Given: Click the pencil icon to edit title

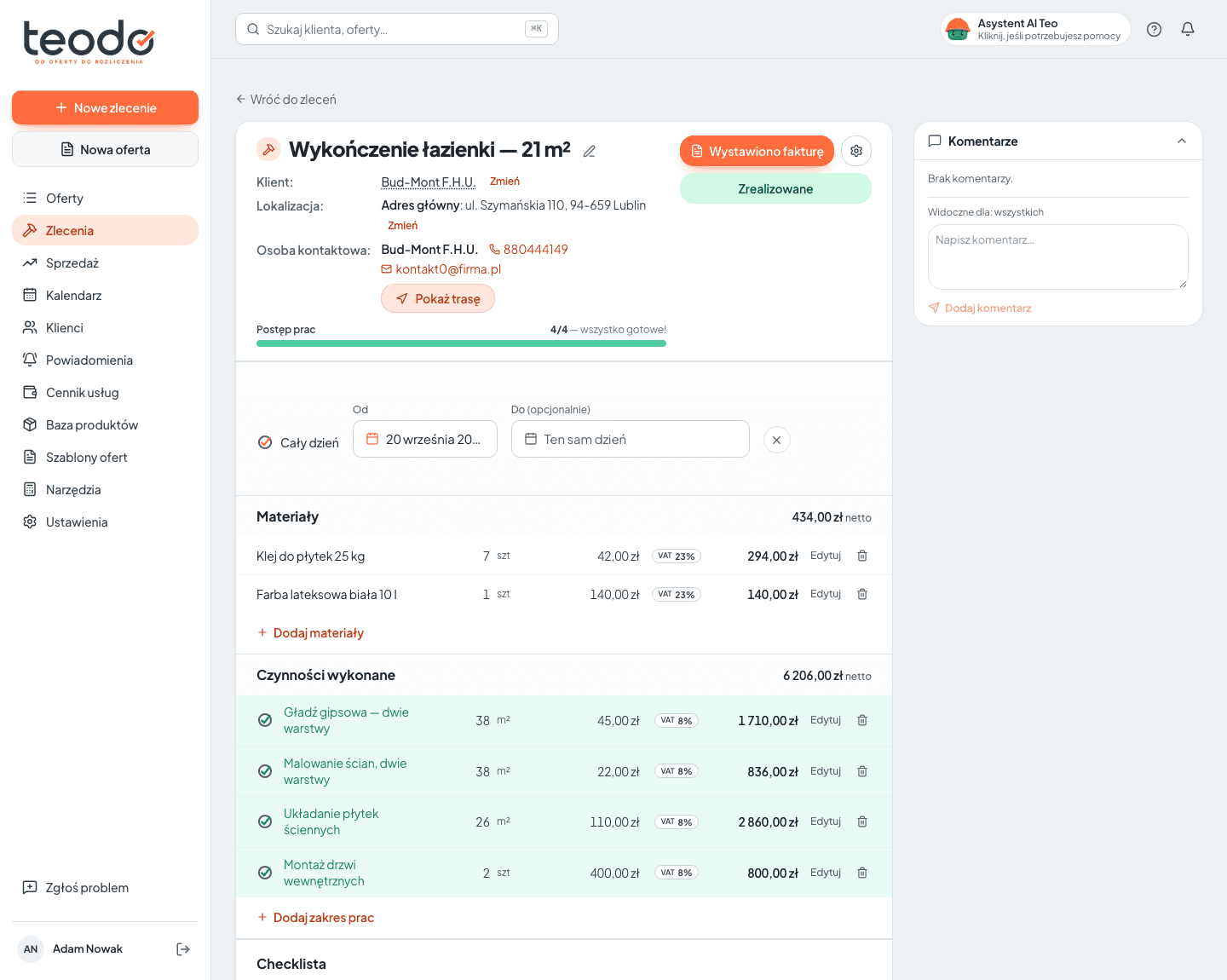Looking at the screenshot, I should pos(589,151).
